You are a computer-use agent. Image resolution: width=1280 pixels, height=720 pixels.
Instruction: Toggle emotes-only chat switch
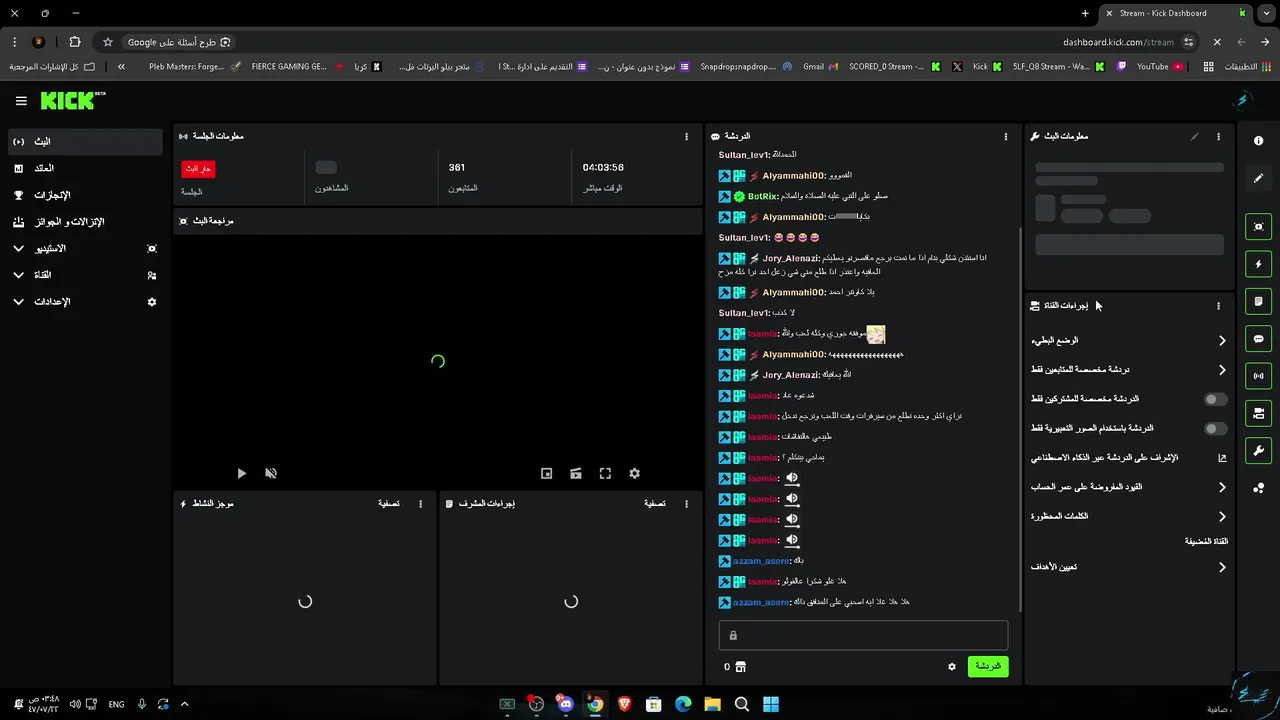[x=1214, y=429]
